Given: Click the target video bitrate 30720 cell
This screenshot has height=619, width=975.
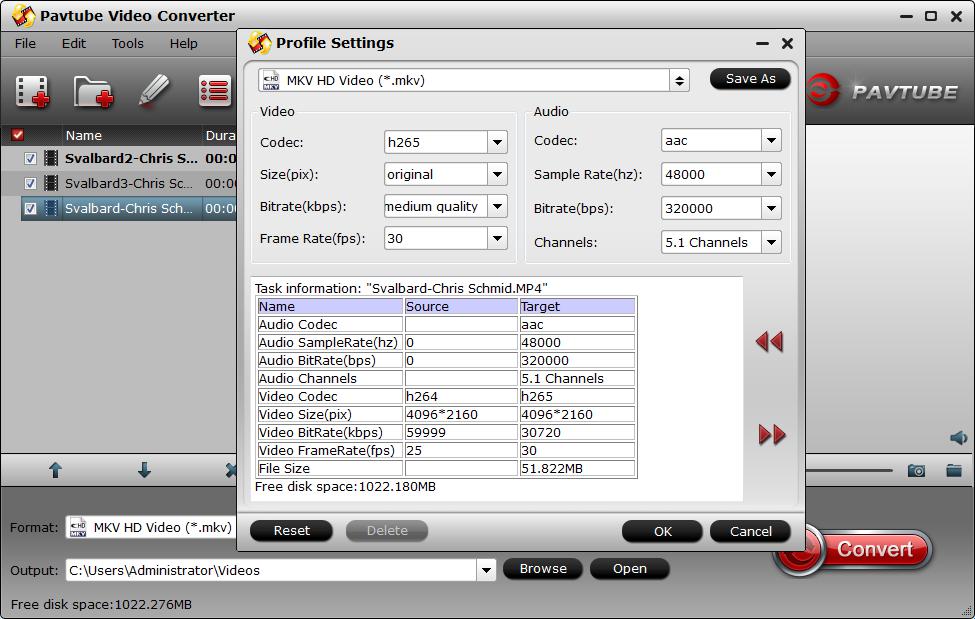Looking at the screenshot, I should point(577,432).
